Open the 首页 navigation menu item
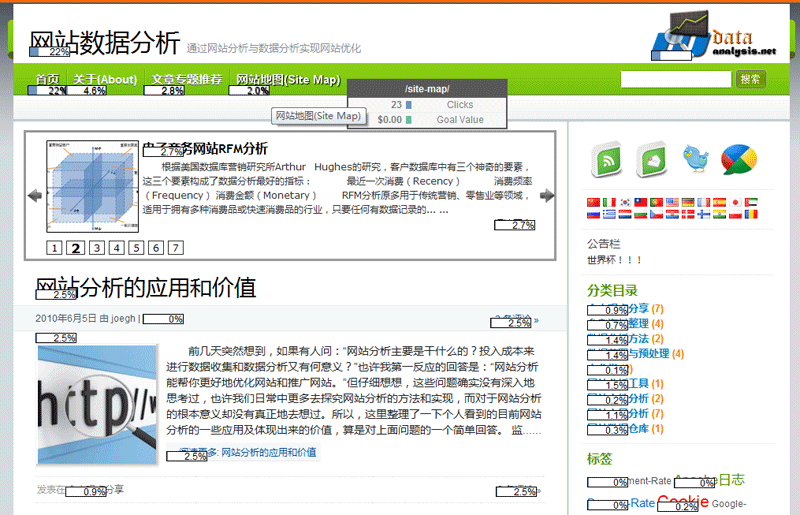 coord(47,79)
